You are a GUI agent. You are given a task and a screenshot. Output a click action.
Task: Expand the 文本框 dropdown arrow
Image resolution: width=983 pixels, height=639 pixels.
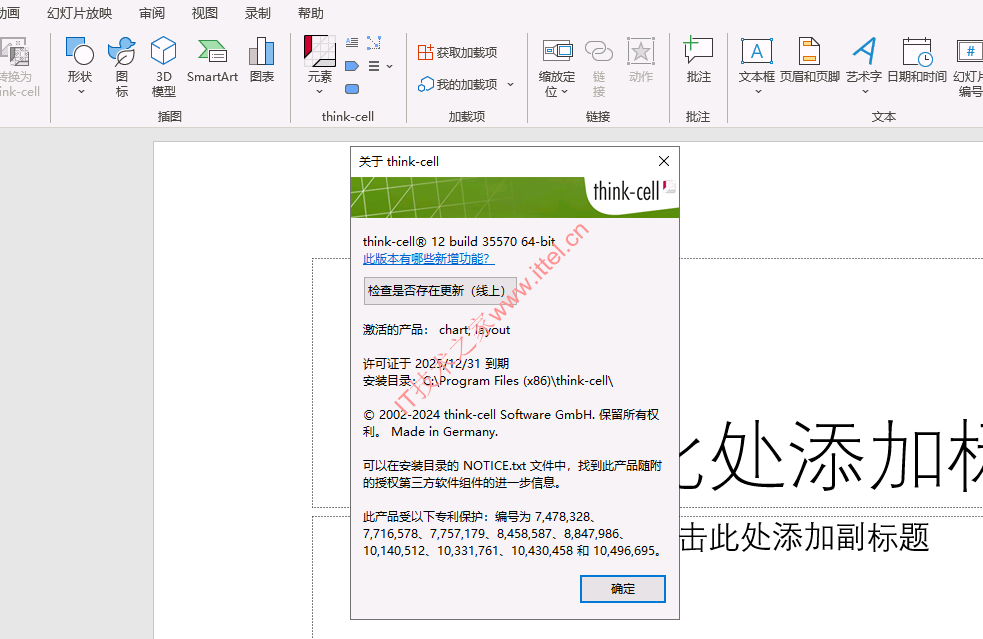[758, 92]
